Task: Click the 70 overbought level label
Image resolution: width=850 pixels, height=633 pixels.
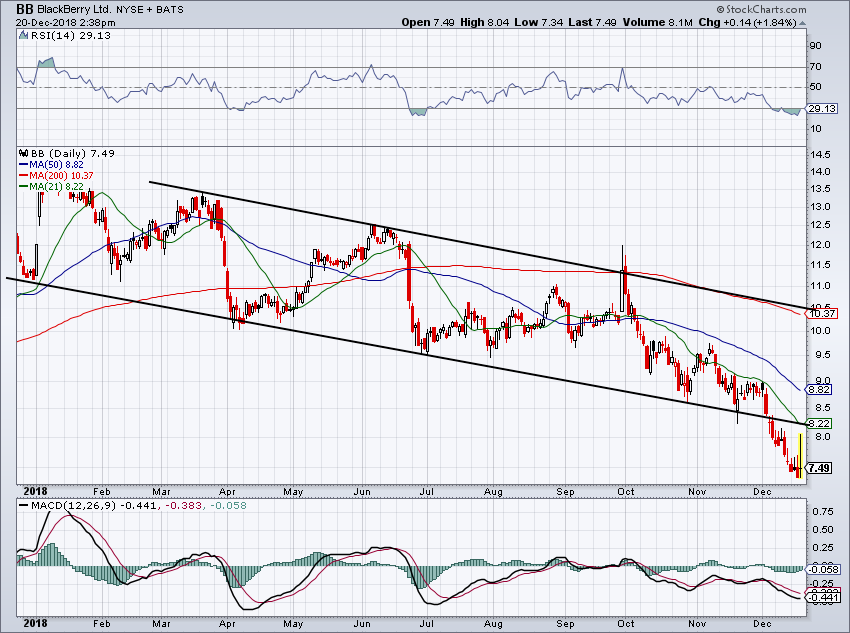Action: (x=815, y=67)
